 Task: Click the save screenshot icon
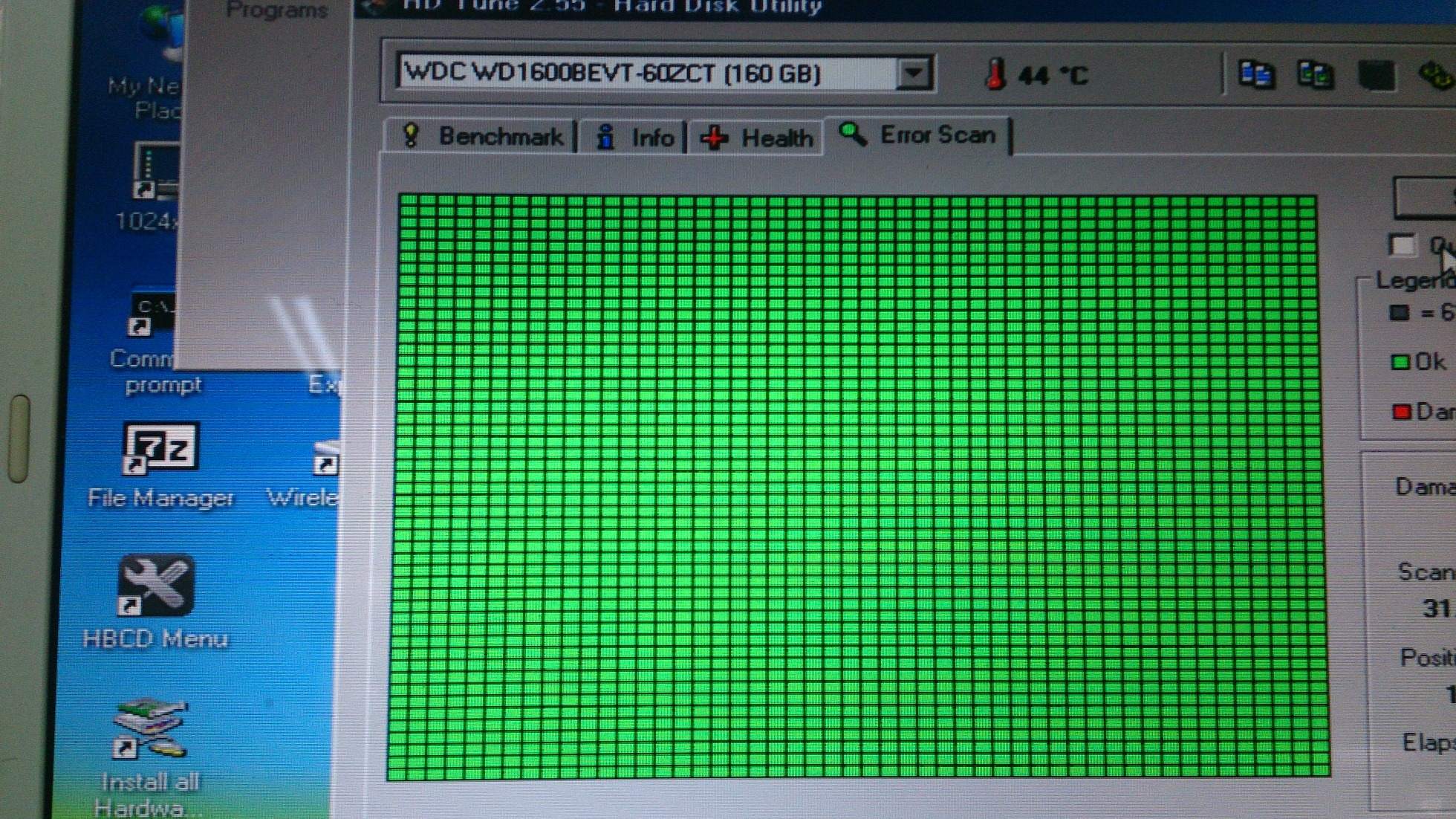(x=1376, y=75)
